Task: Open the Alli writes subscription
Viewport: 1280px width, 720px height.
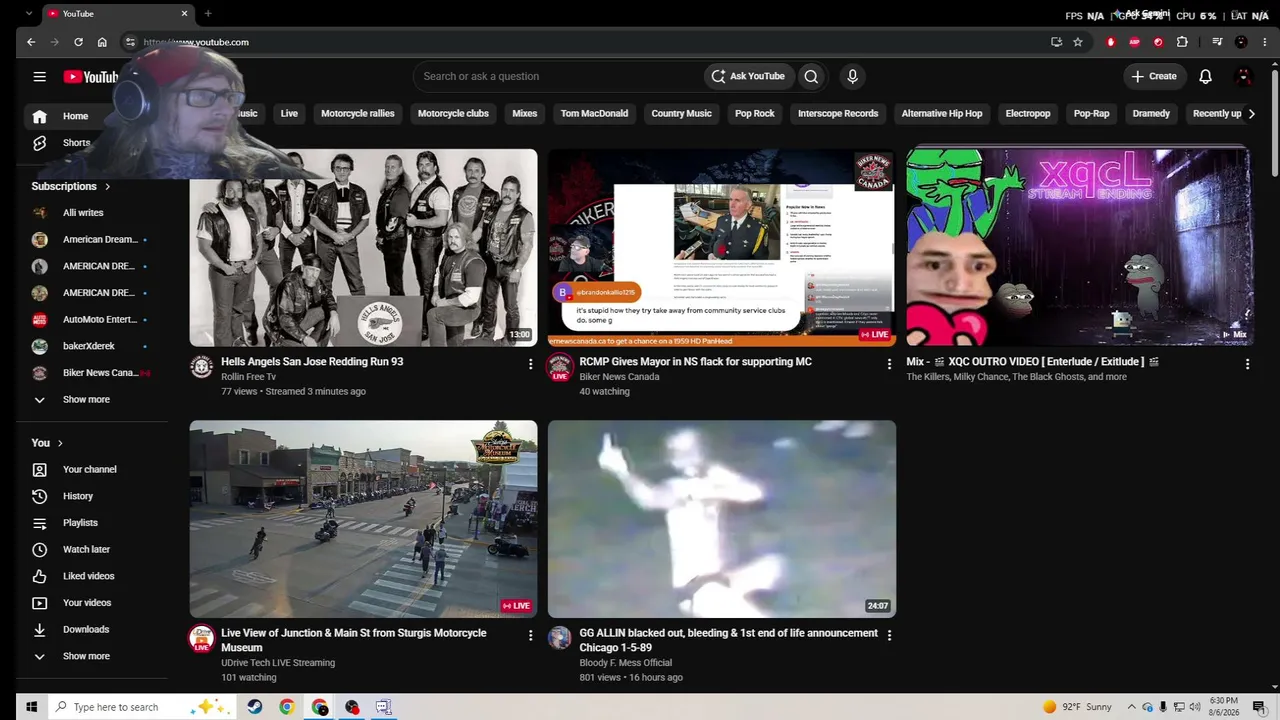Action: click(92, 213)
